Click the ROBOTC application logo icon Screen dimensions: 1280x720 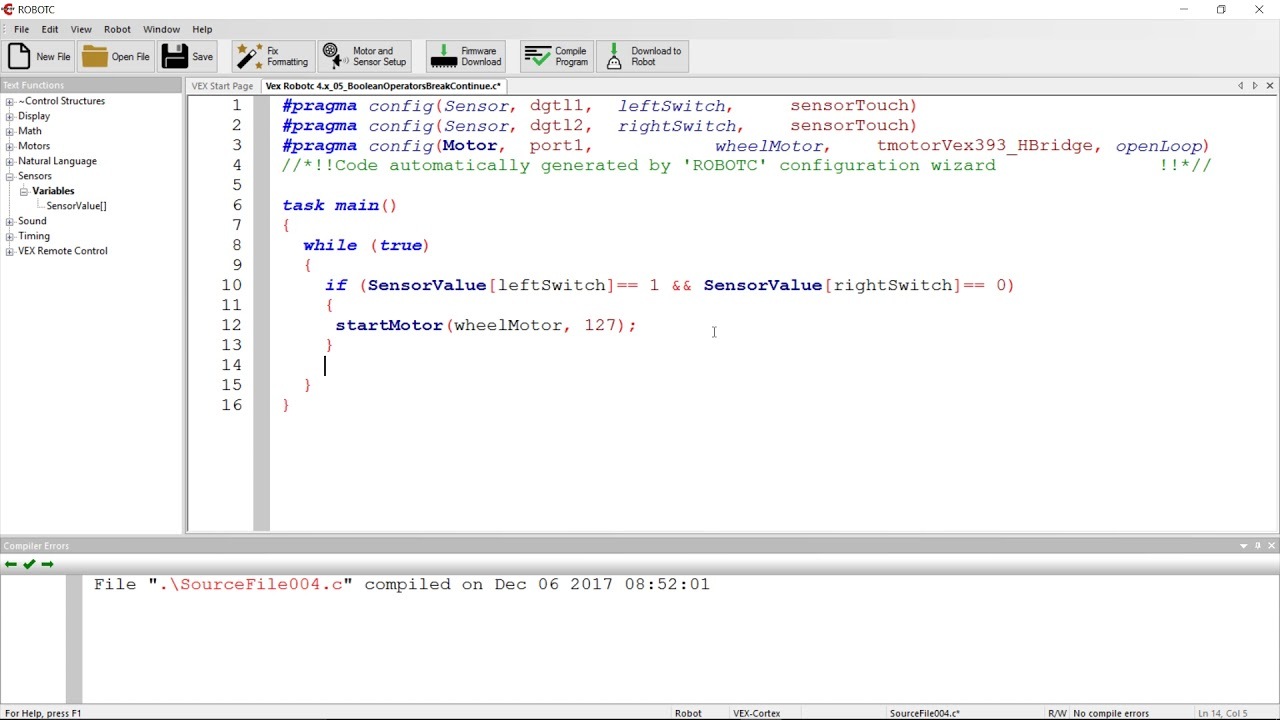[8, 9]
